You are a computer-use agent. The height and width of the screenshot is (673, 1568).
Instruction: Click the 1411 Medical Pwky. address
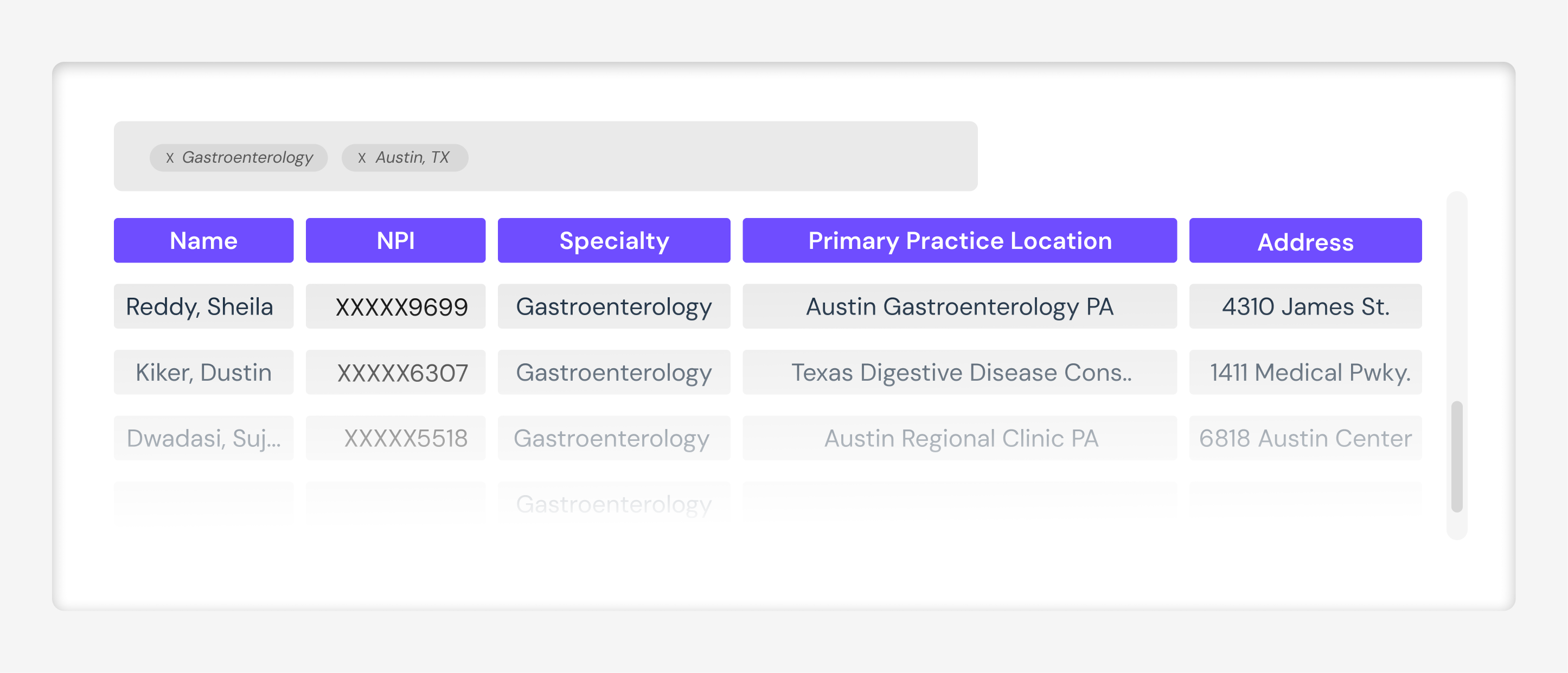tap(1305, 372)
